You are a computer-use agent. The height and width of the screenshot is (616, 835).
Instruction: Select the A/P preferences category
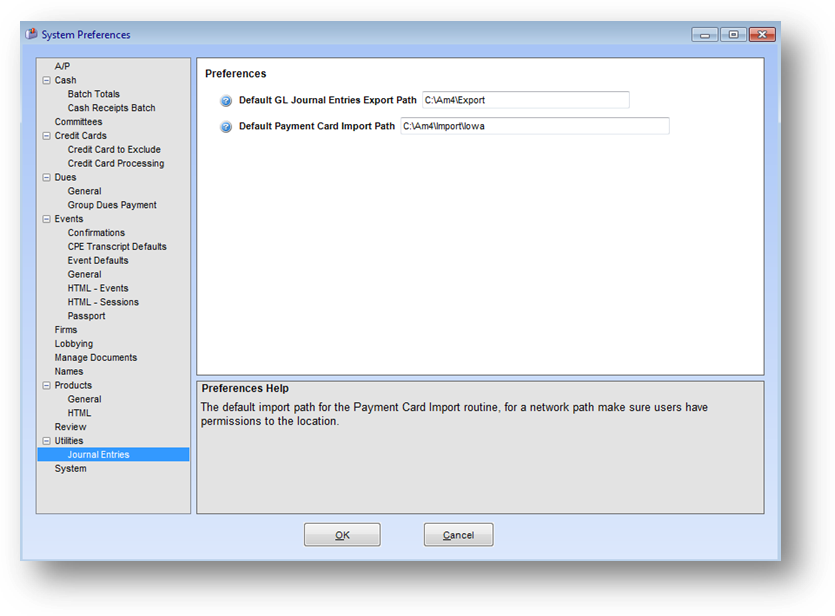(62, 66)
